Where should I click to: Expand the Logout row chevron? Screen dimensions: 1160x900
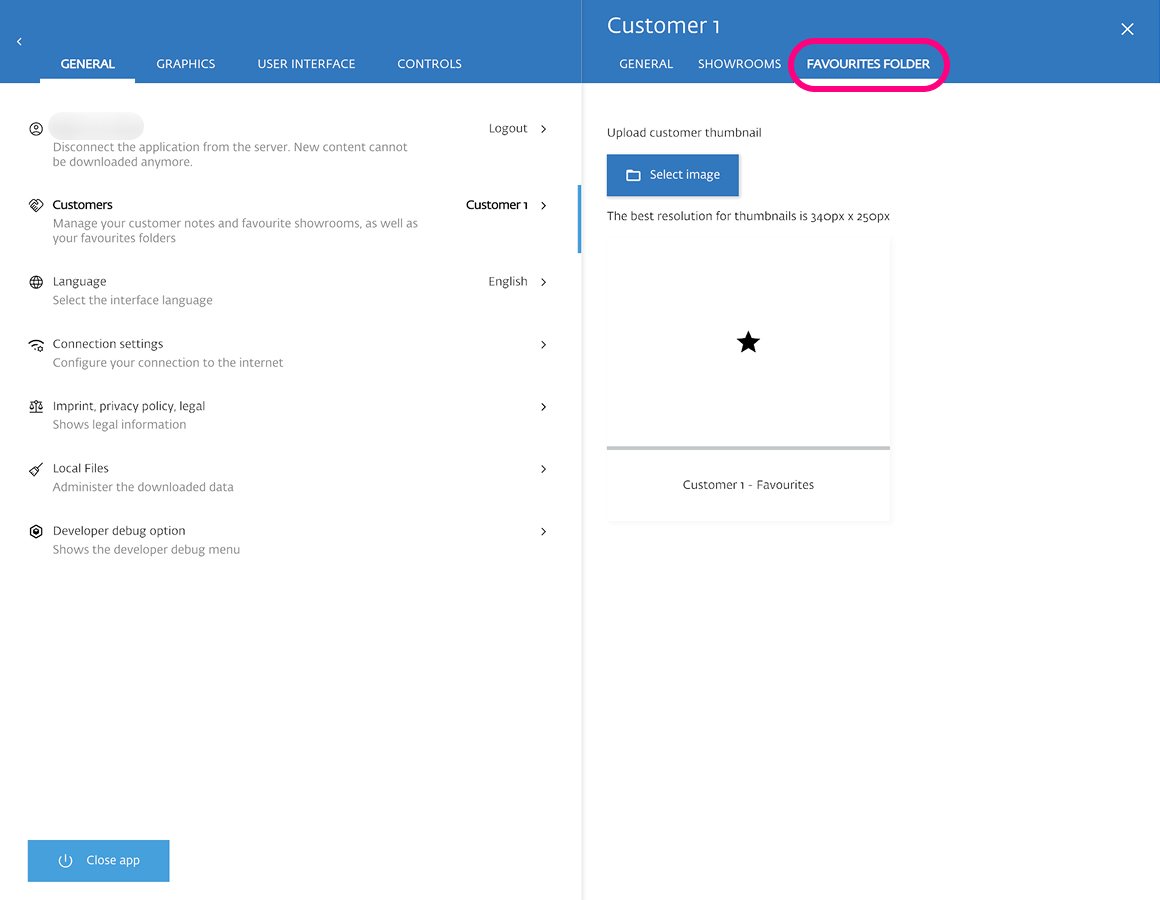pos(543,129)
